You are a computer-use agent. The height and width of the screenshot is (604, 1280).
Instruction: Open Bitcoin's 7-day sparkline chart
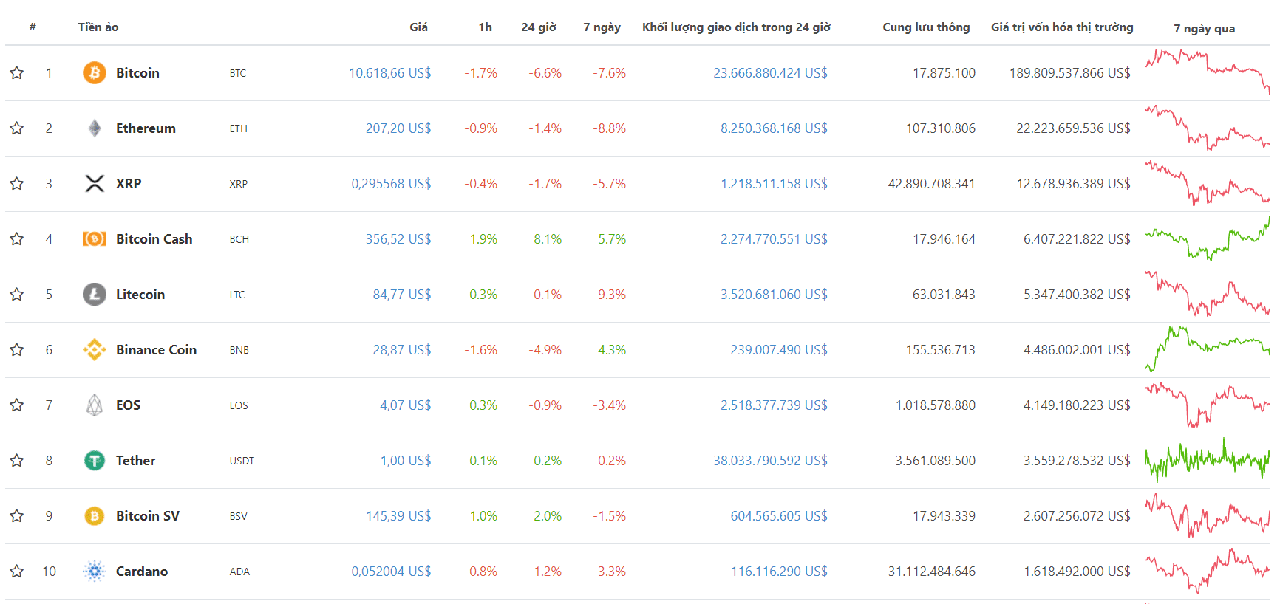click(1207, 72)
